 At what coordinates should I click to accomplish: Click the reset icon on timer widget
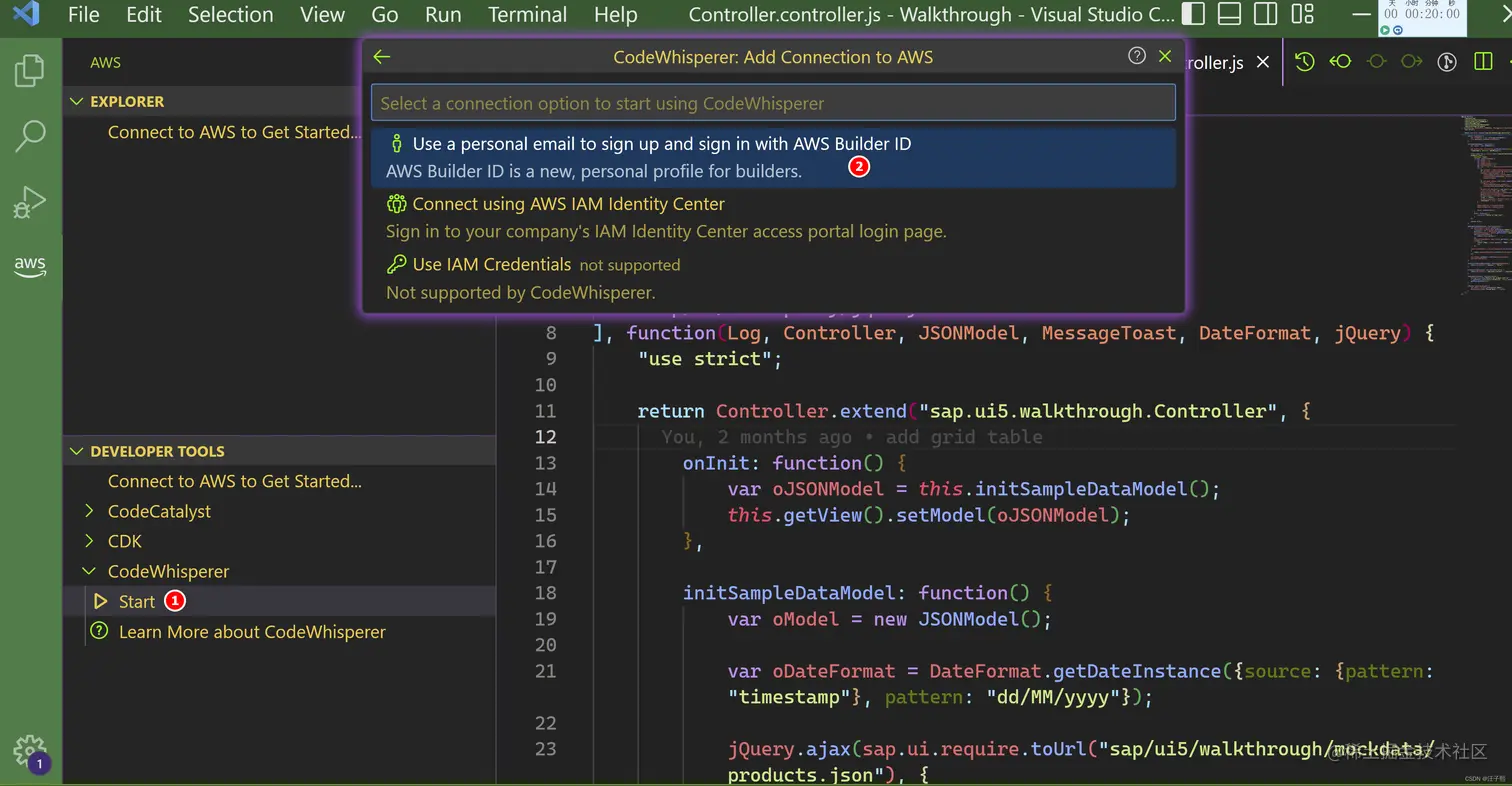[x=1397, y=30]
